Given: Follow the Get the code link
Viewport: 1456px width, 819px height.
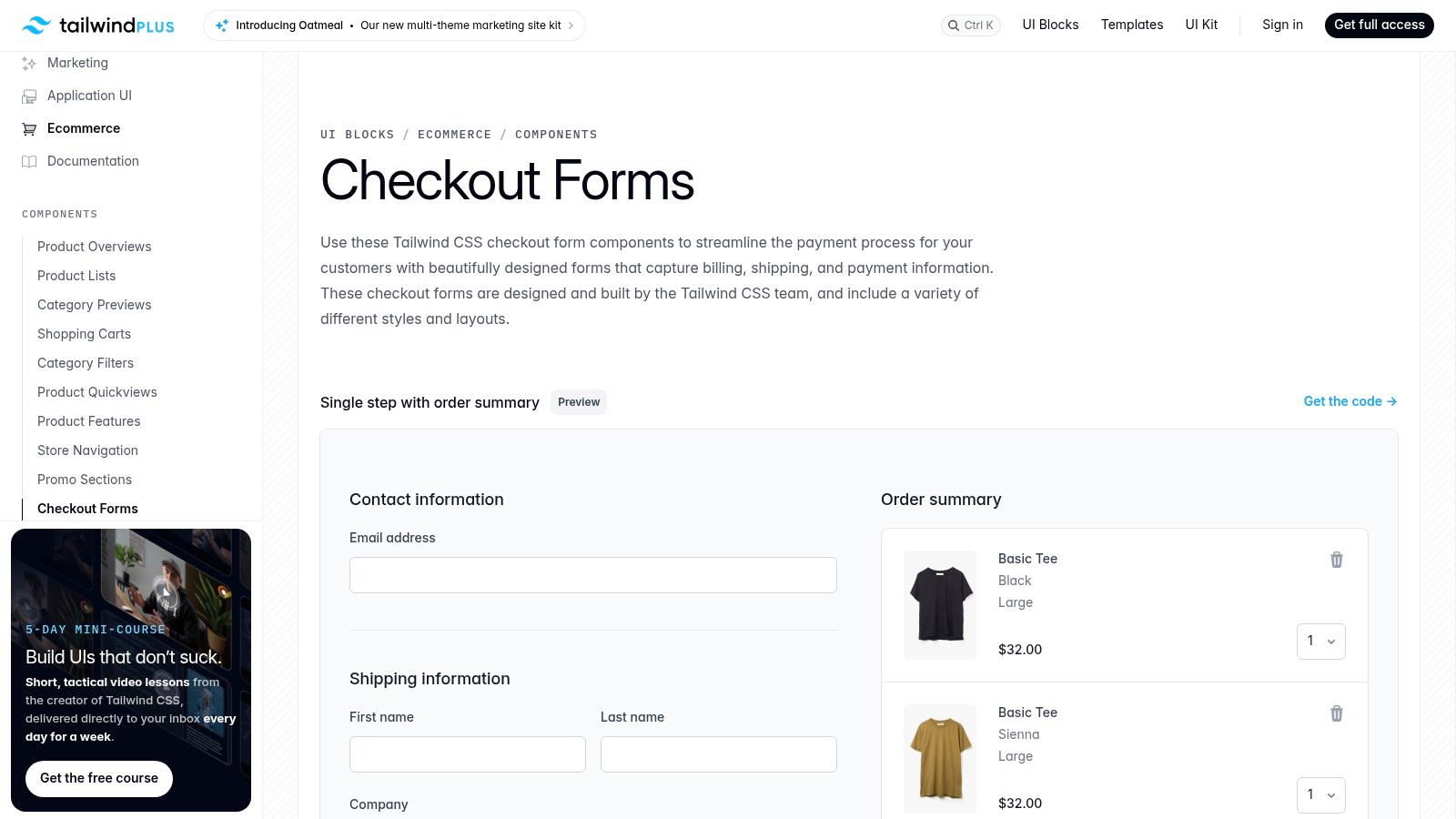Looking at the screenshot, I should click(x=1350, y=401).
